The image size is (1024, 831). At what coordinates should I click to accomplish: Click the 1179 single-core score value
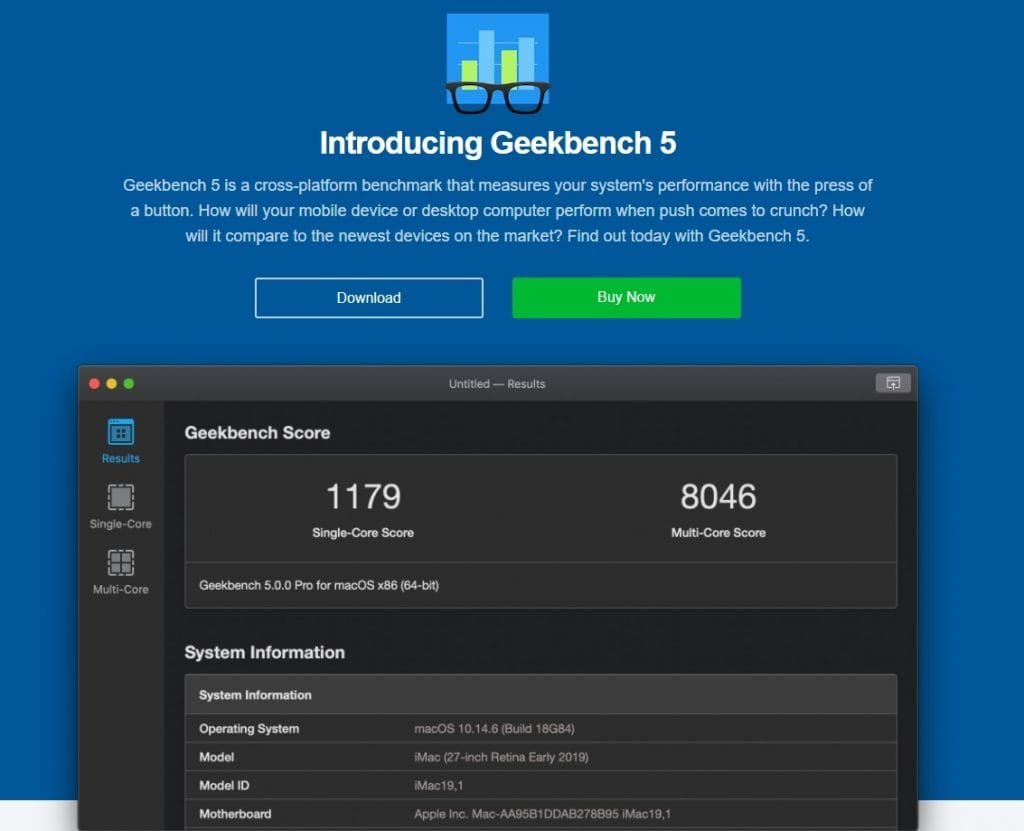pos(363,497)
